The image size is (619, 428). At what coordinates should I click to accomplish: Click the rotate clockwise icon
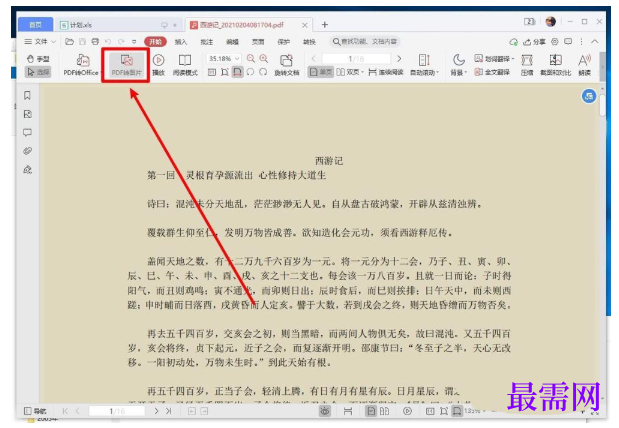pyautogui.click(x=263, y=72)
